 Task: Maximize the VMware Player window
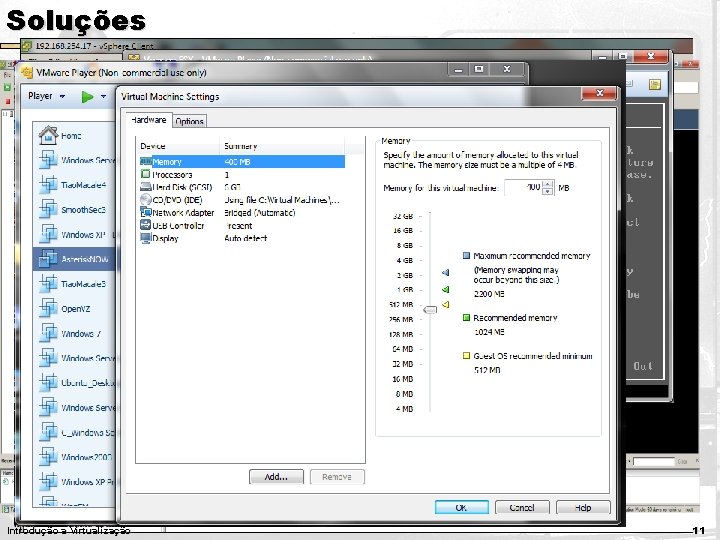coord(478,69)
